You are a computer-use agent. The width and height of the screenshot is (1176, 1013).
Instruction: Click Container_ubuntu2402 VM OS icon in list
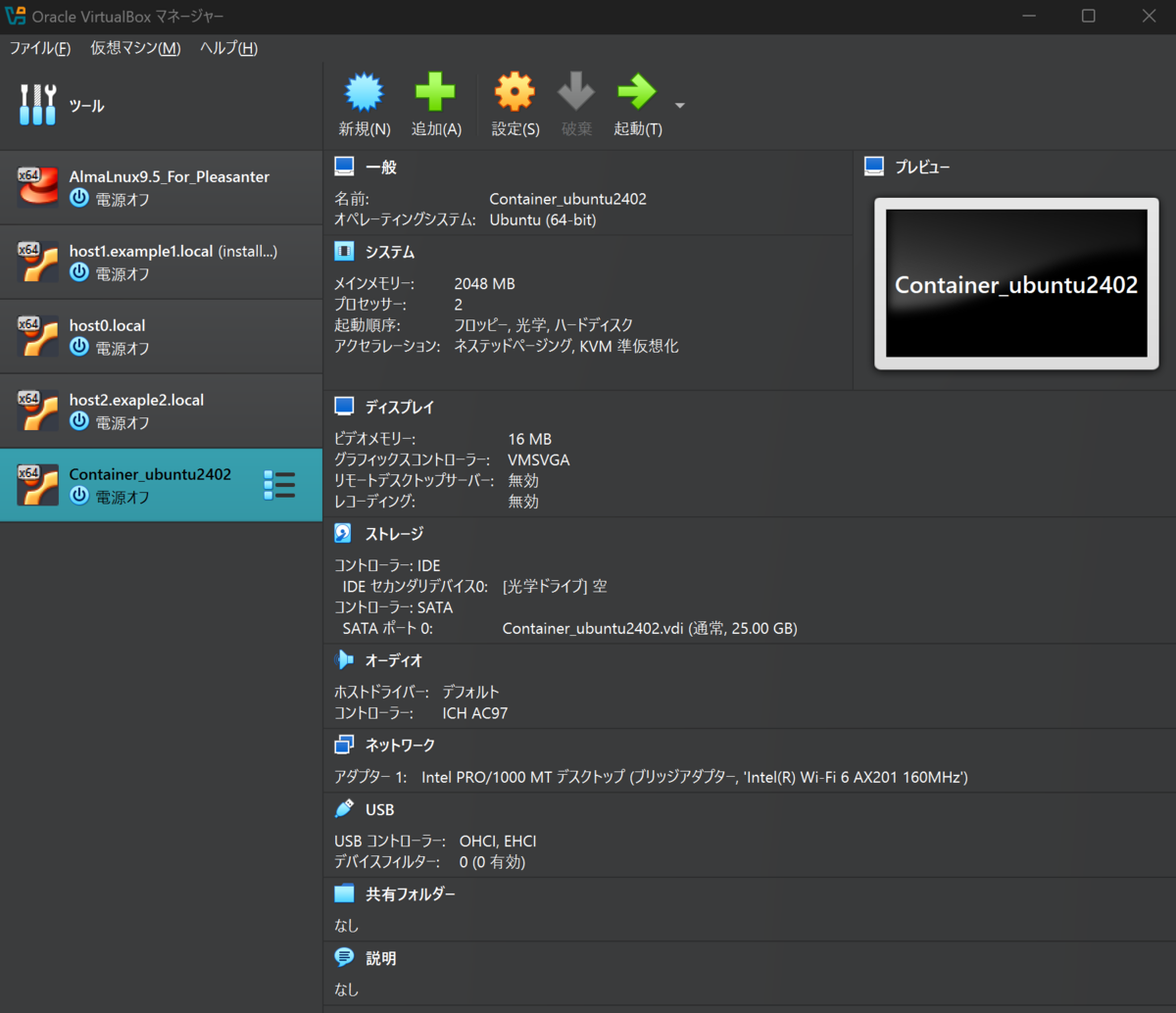pos(37,485)
